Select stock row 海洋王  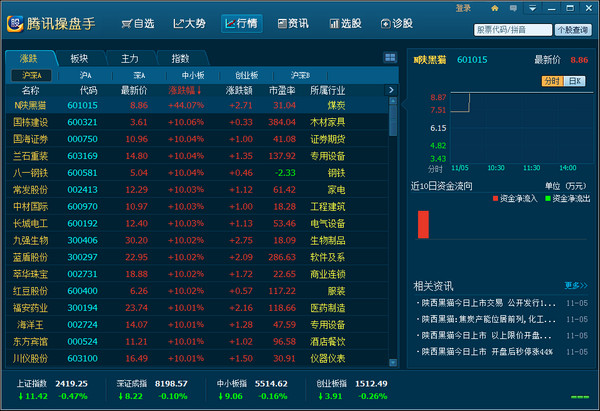pos(197,325)
